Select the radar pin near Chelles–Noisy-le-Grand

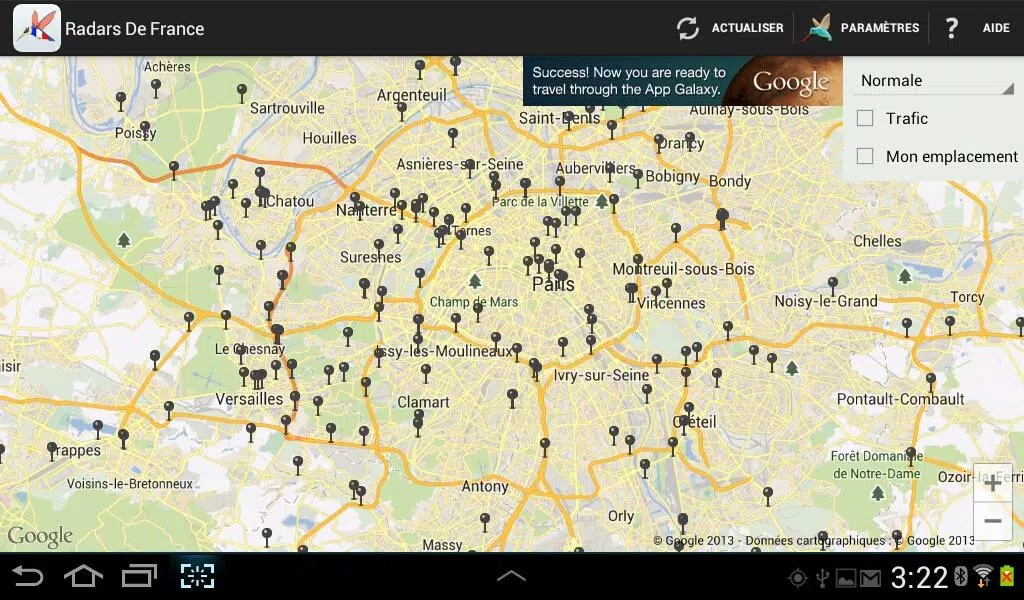833,285
